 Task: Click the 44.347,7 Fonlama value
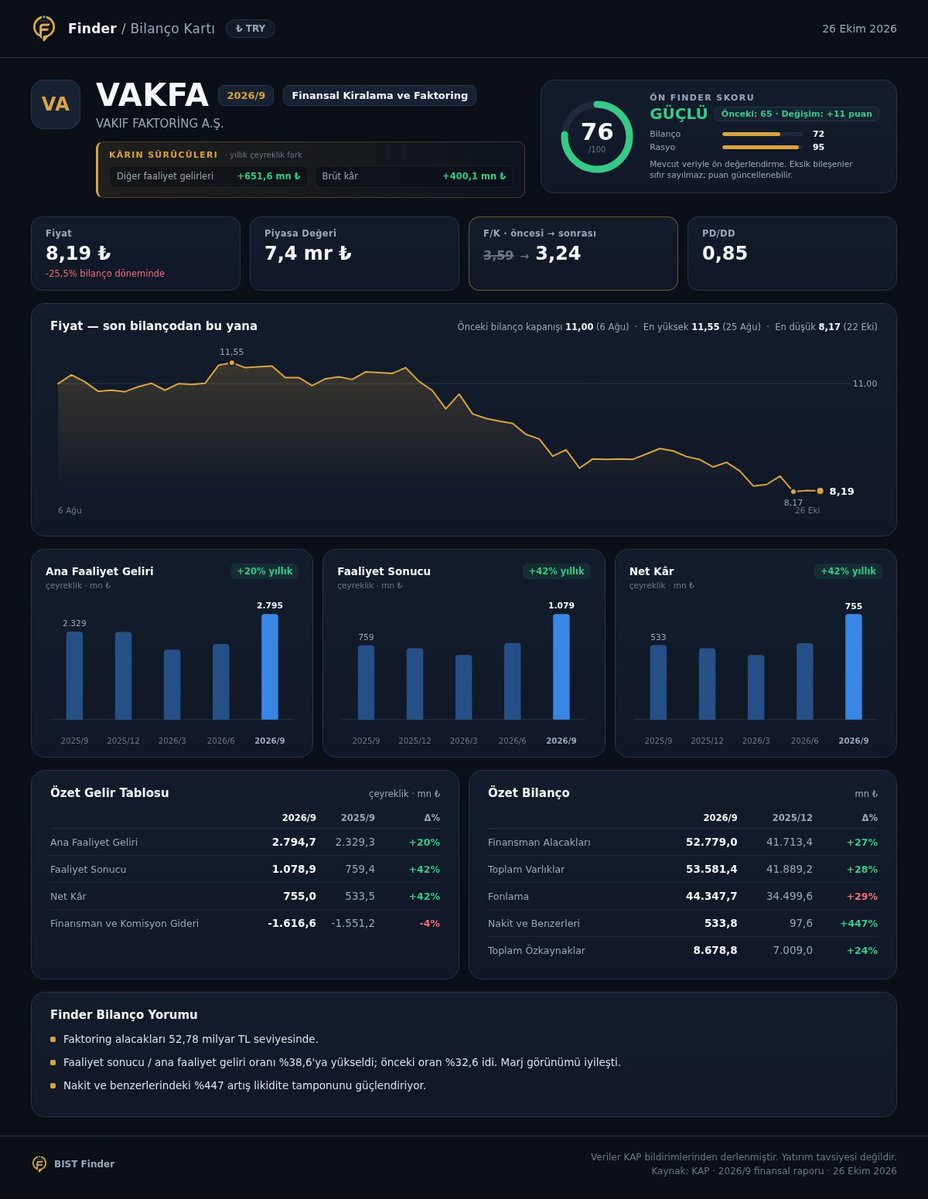pyautogui.click(x=712, y=896)
